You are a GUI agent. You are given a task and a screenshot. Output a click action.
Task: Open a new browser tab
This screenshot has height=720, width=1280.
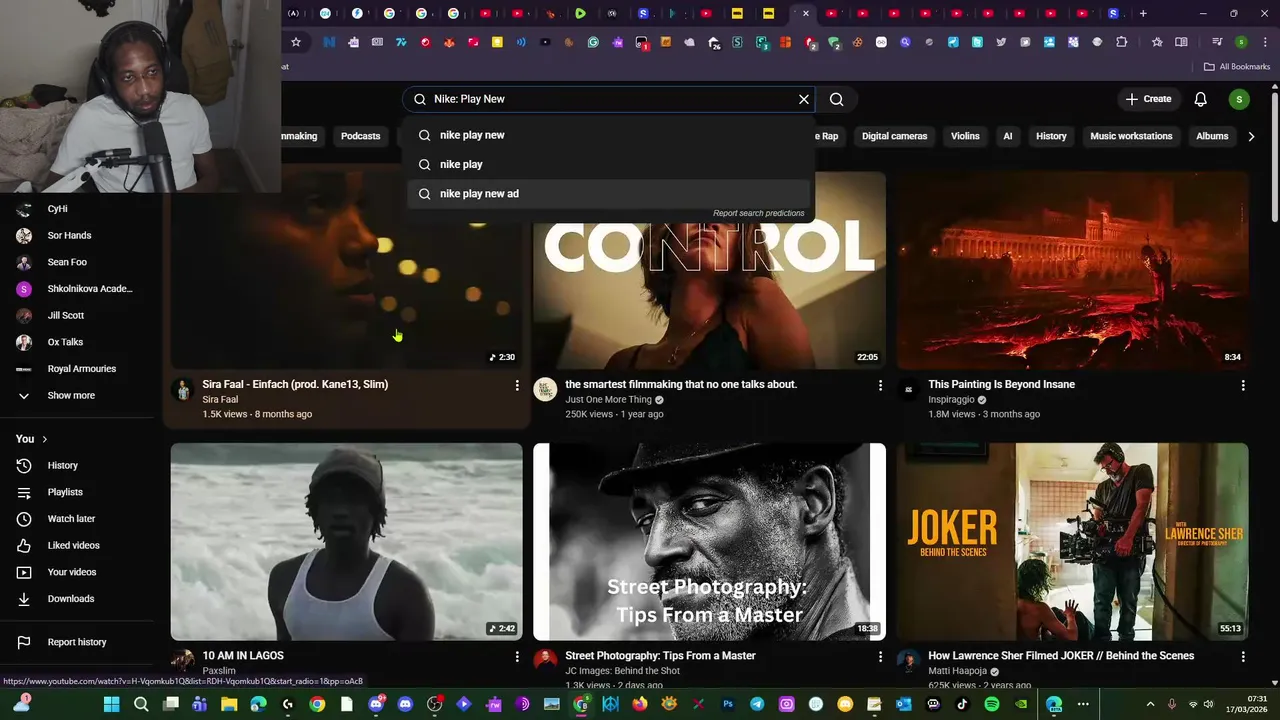tap(1143, 14)
